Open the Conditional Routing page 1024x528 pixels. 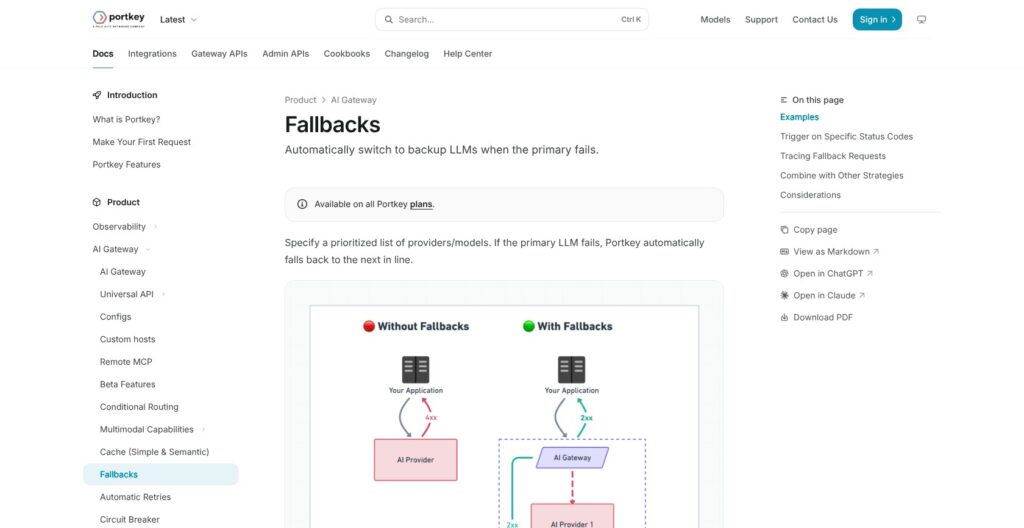click(x=139, y=407)
